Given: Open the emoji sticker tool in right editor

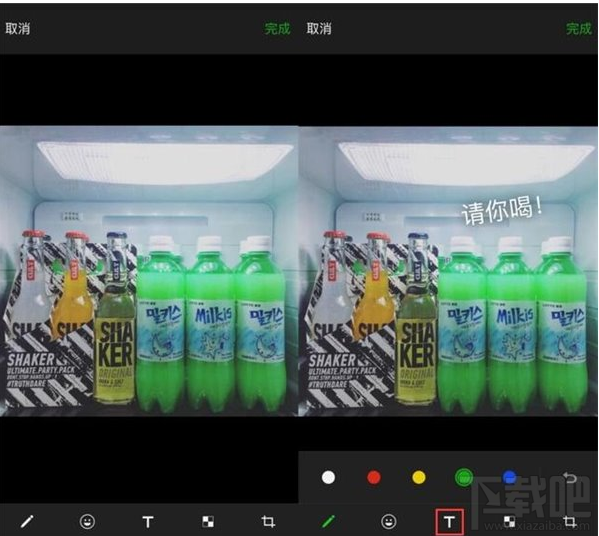Looking at the screenshot, I should click(389, 521).
